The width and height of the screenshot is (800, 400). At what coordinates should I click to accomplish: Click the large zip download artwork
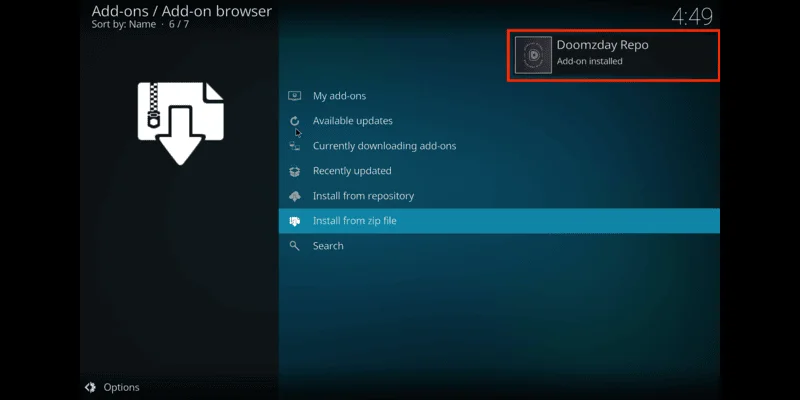(x=180, y=123)
